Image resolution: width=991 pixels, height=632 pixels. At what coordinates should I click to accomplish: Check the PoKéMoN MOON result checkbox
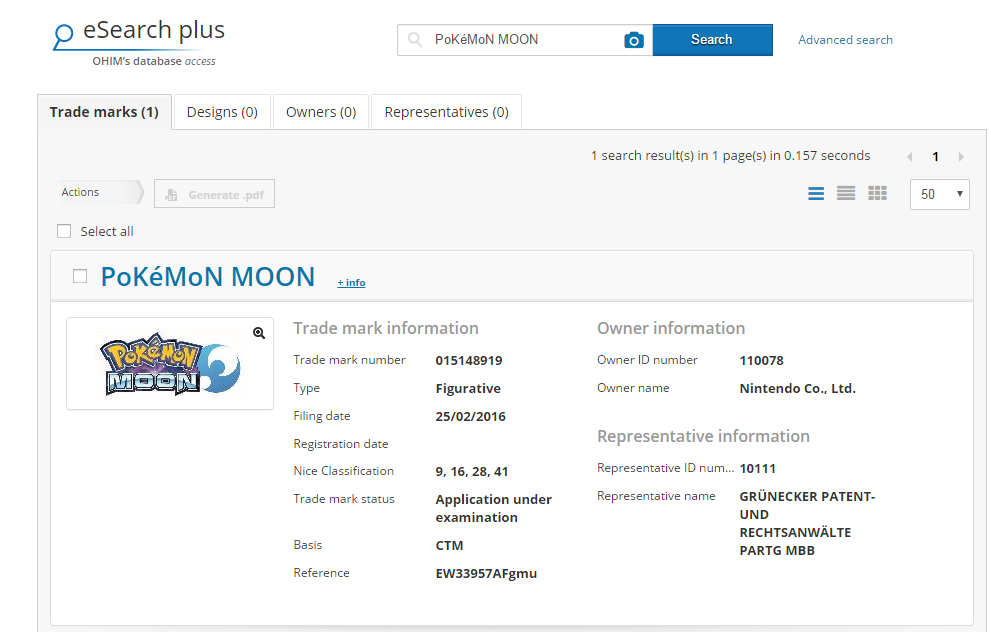coord(80,277)
